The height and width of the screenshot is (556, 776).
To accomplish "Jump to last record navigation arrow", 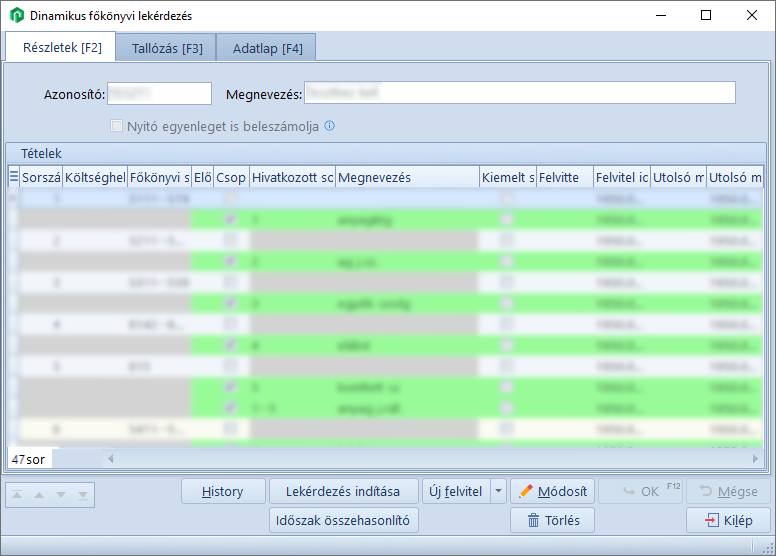I will point(83,494).
